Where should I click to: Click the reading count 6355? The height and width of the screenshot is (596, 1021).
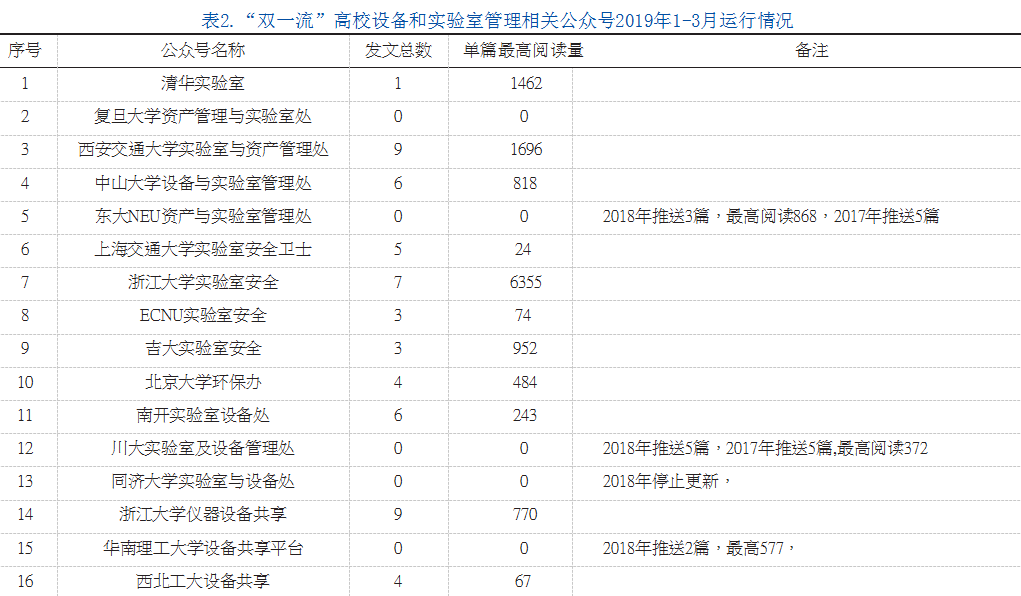tap(525, 282)
